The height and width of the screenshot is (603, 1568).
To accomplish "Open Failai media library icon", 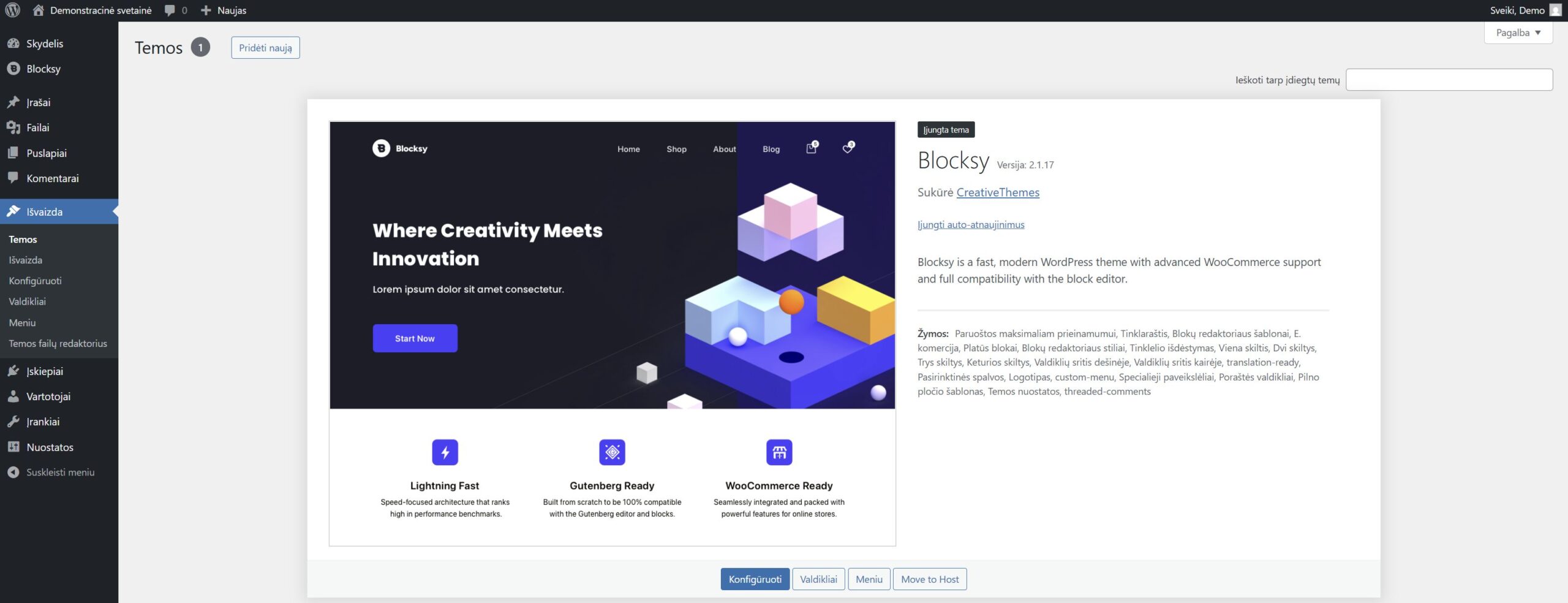I will [x=13, y=127].
